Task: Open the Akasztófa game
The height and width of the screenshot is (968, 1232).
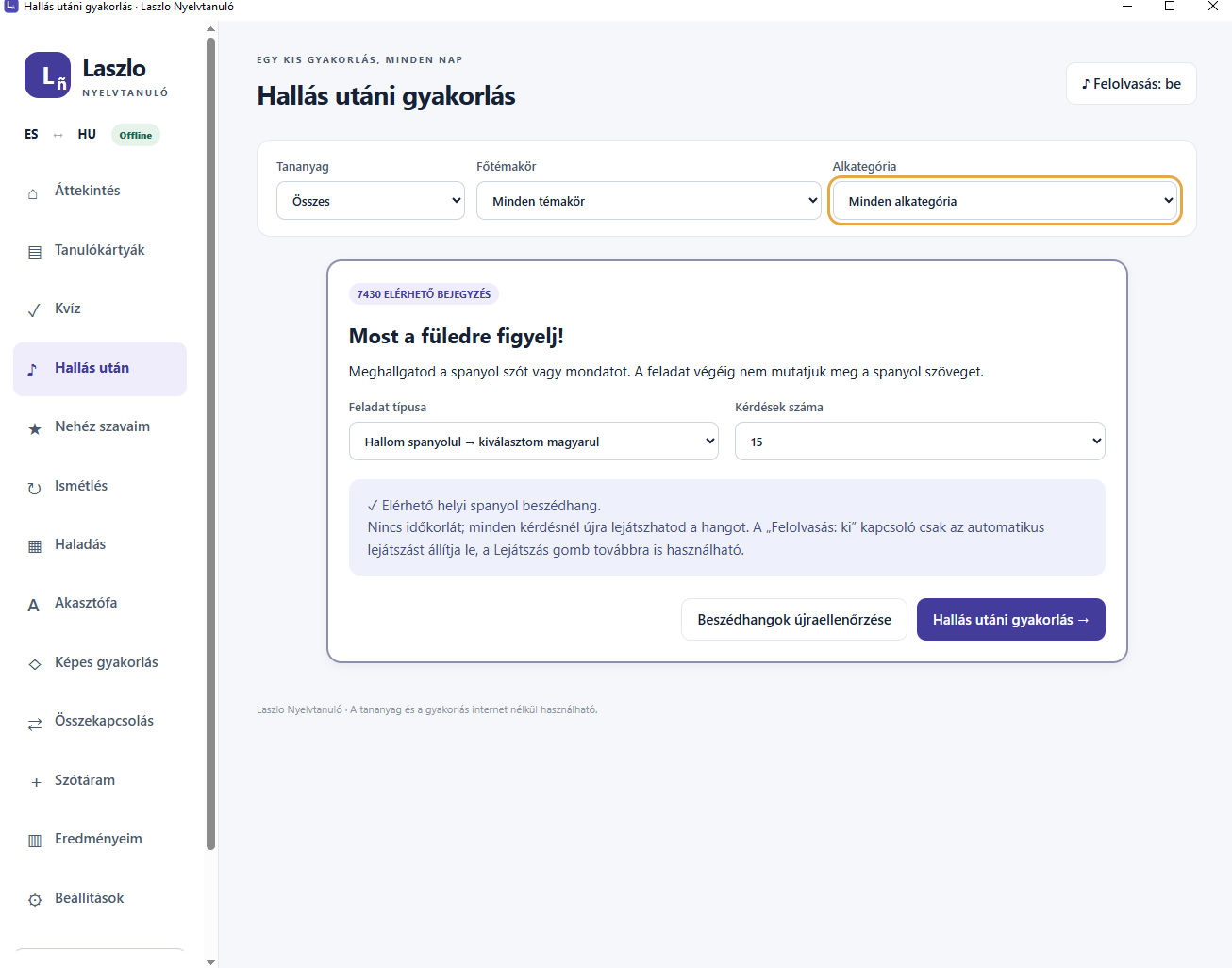Action: point(100,604)
